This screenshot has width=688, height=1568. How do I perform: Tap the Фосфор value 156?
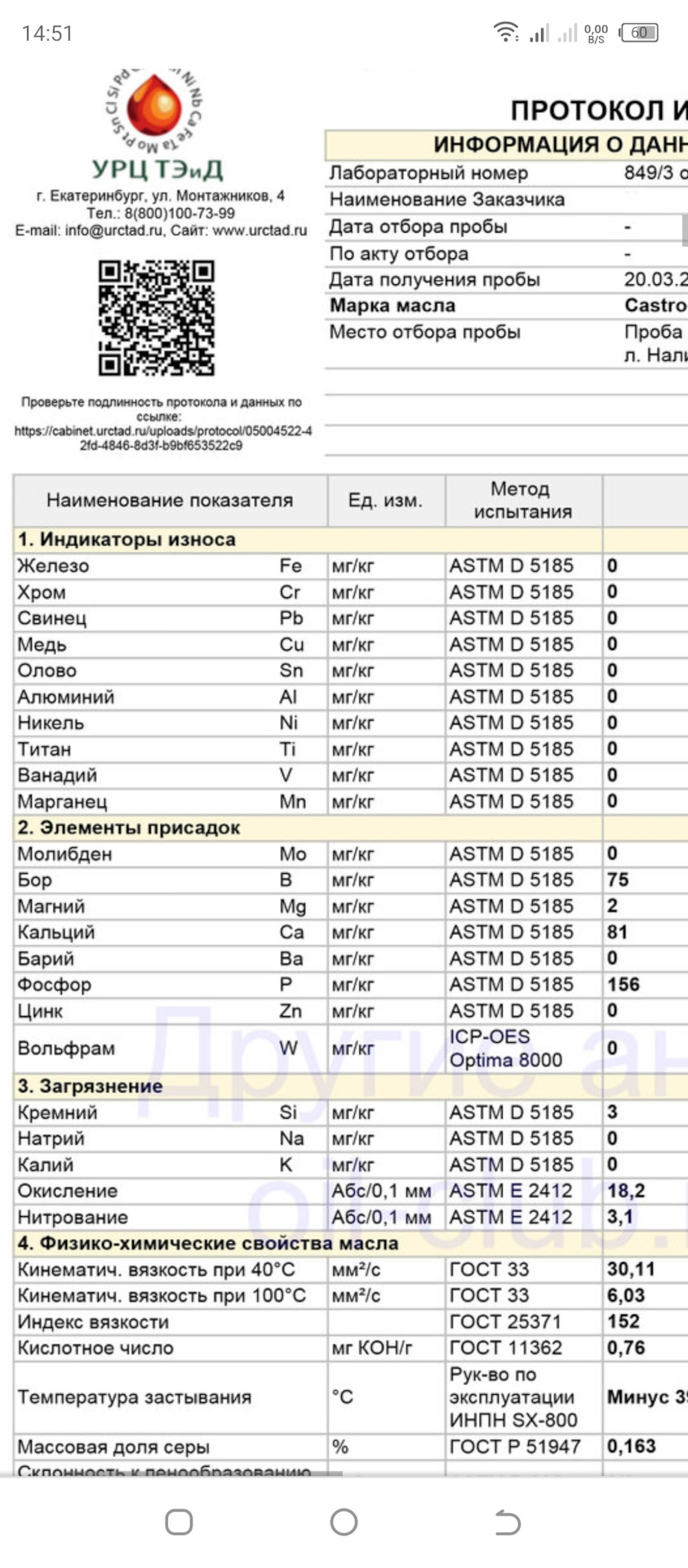(x=624, y=985)
